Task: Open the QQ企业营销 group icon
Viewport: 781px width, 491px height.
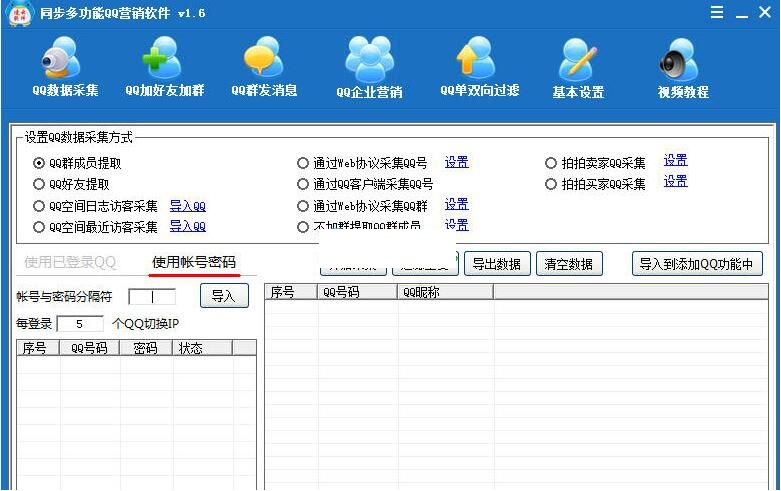Action: 369,60
